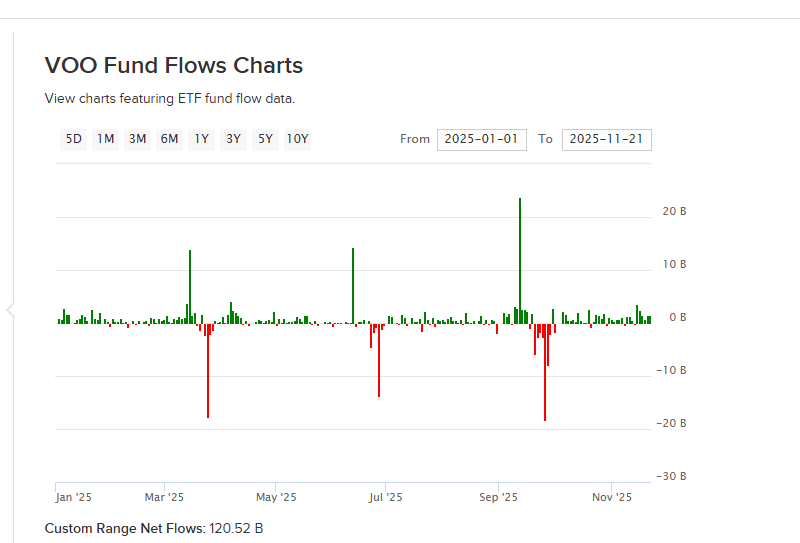Click the collapse arrow on left edge
The width and height of the screenshot is (800, 543).
pos(10,310)
